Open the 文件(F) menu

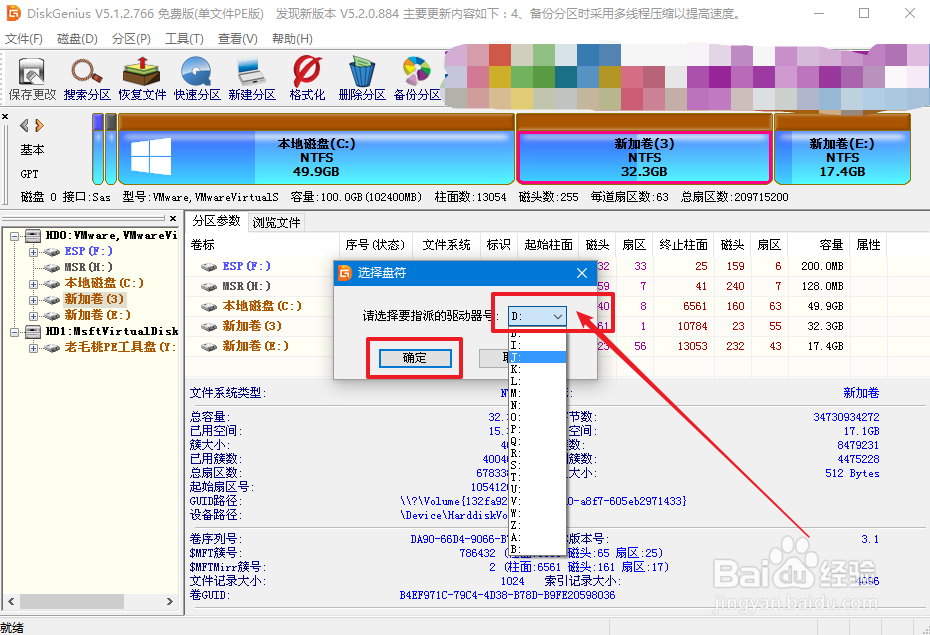[x=24, y=39]
